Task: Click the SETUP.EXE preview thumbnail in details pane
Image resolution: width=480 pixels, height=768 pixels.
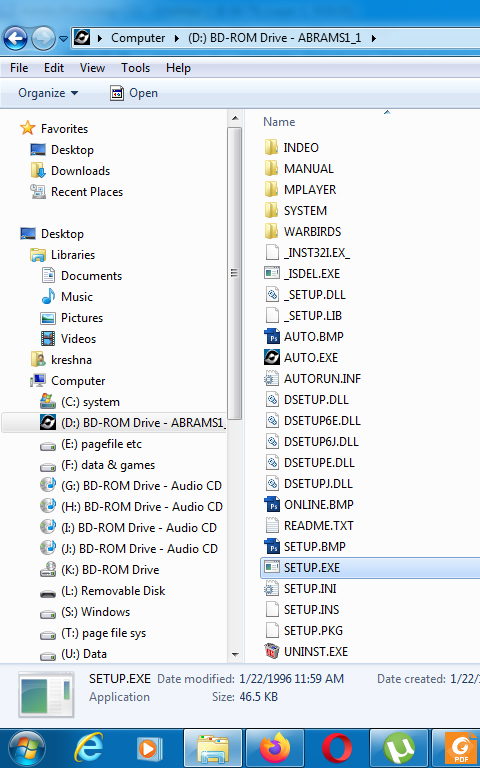Action: [x=47, y=695]
